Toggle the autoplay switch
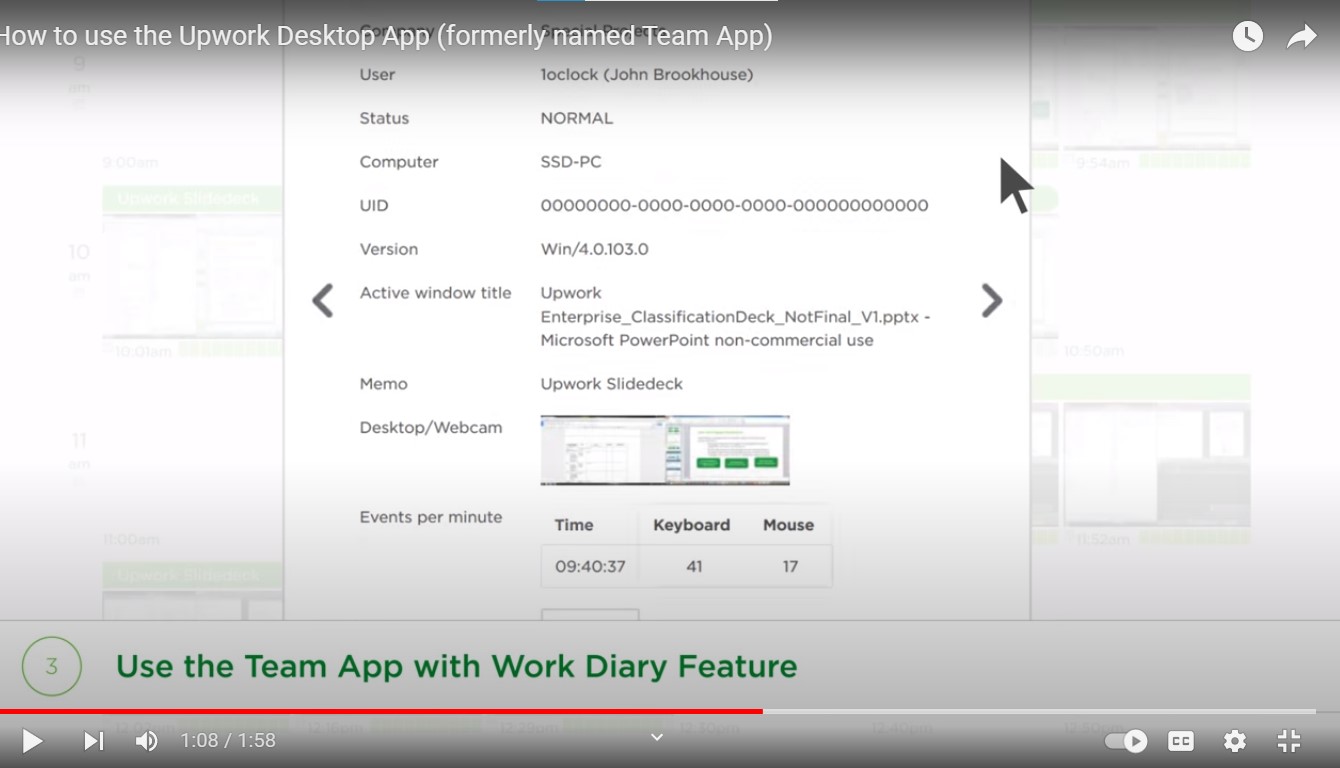The image size is (1340, 768). click(x=1126, y=741)
